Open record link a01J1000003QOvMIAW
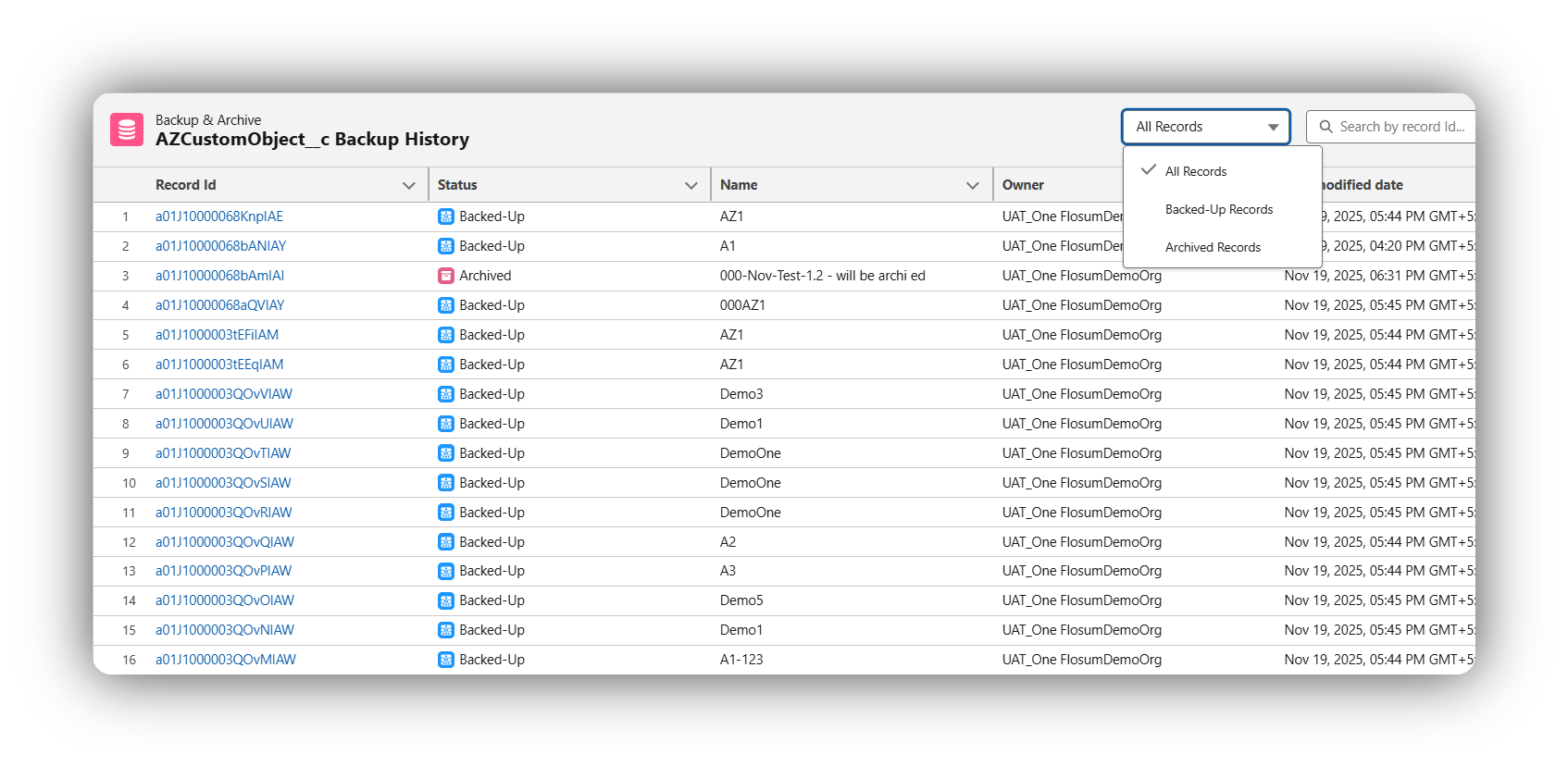This screenshot has height=767, width=1568. click(x=226, y=660)
